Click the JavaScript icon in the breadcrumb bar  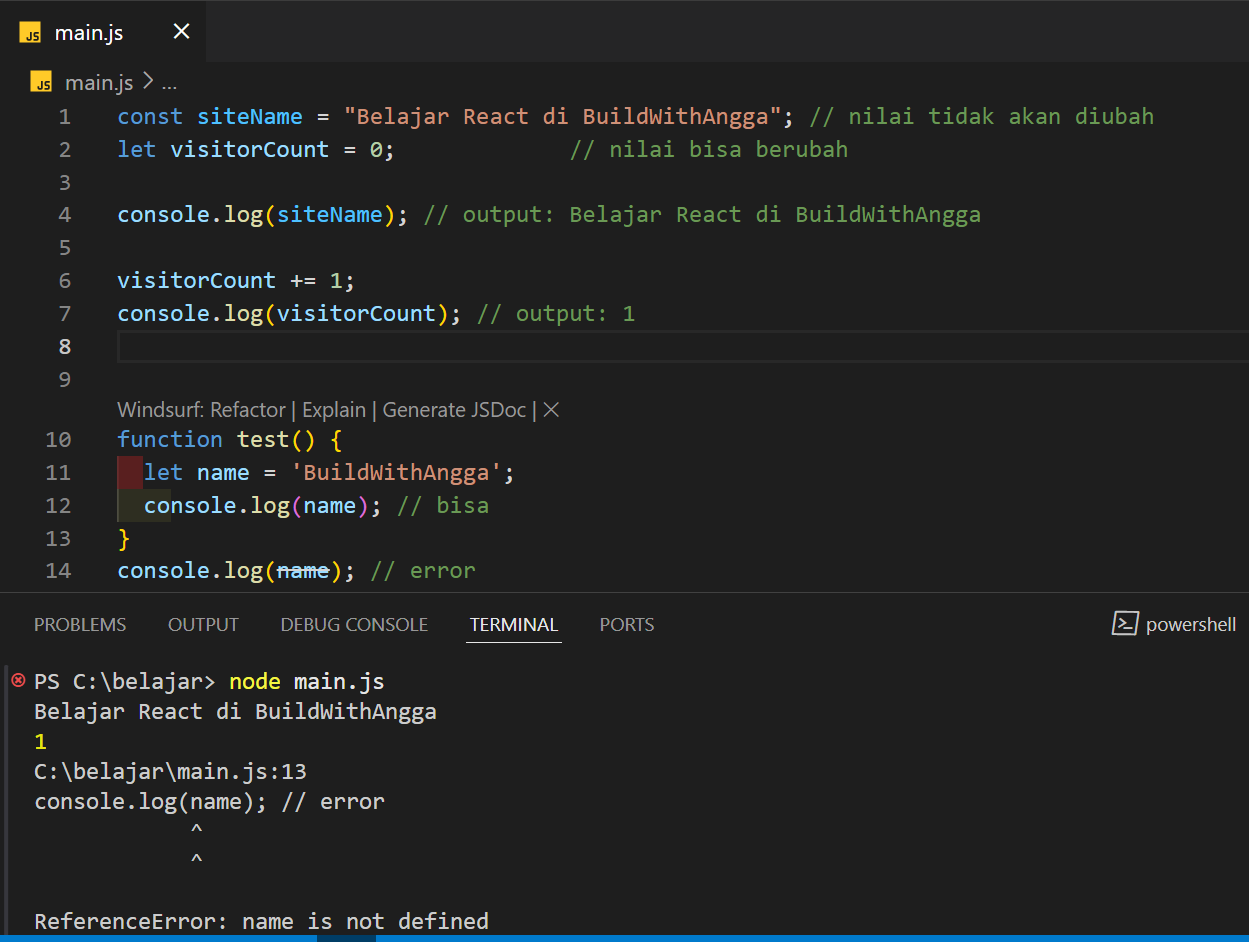40,82
